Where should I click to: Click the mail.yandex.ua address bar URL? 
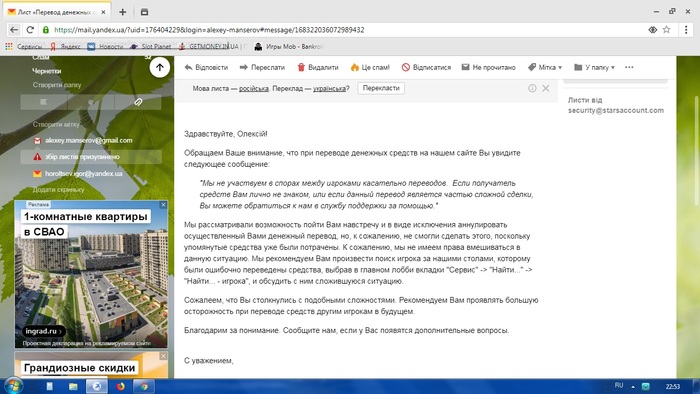pos(209,30)
